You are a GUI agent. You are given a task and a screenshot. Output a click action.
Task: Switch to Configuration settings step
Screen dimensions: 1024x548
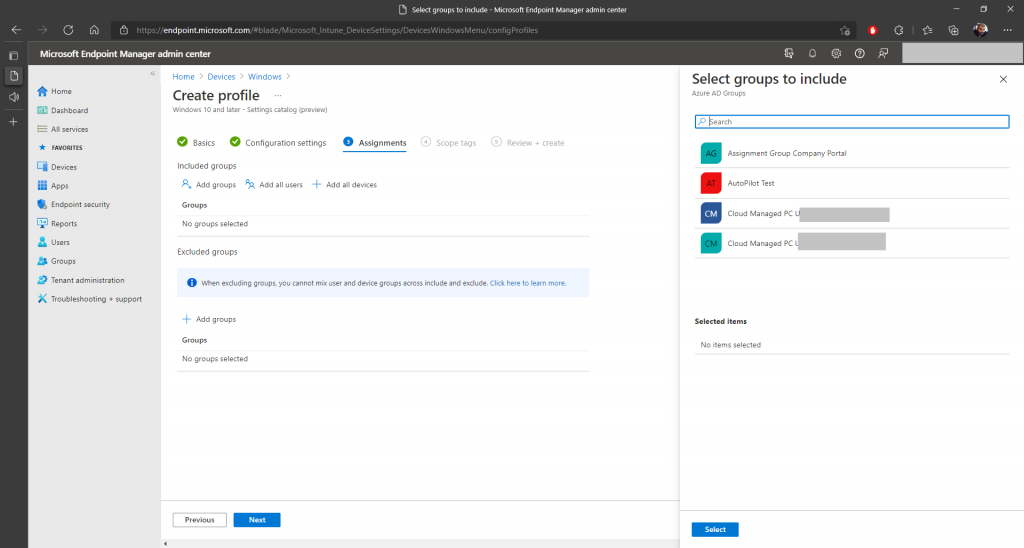point(285,143)
